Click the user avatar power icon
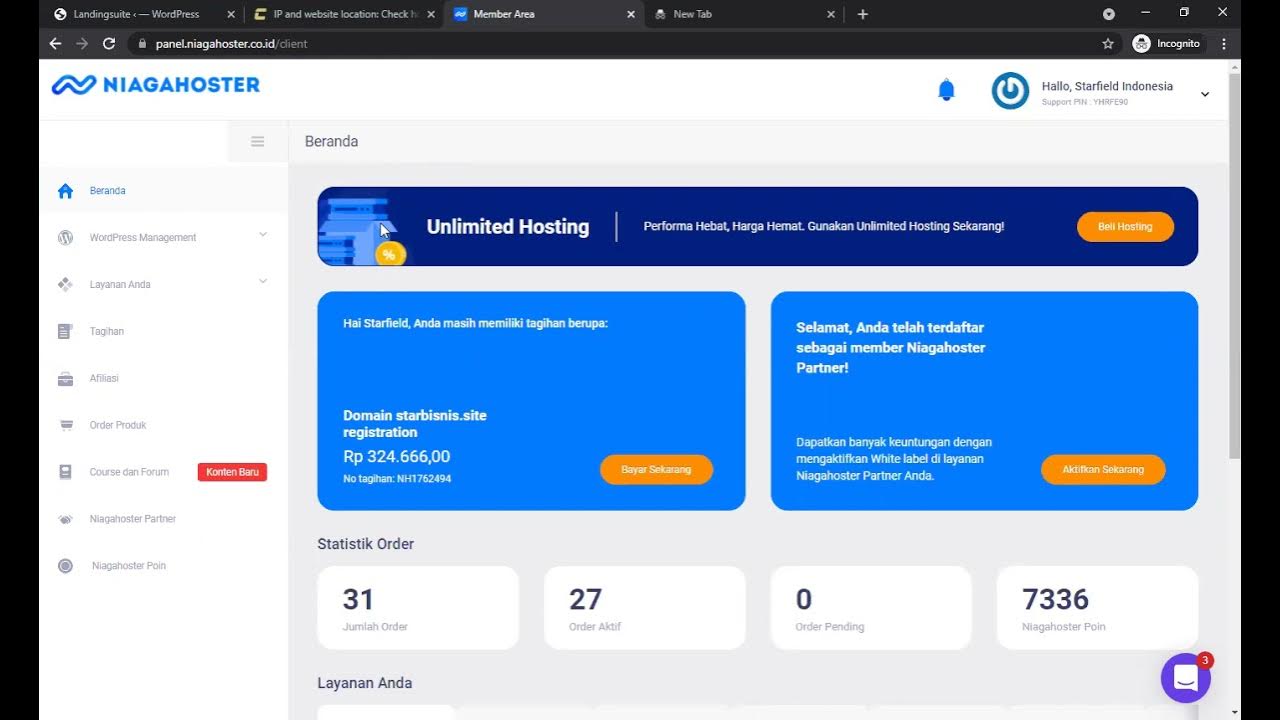This screenshot has height=720, width=1280. click(1010, 91)
